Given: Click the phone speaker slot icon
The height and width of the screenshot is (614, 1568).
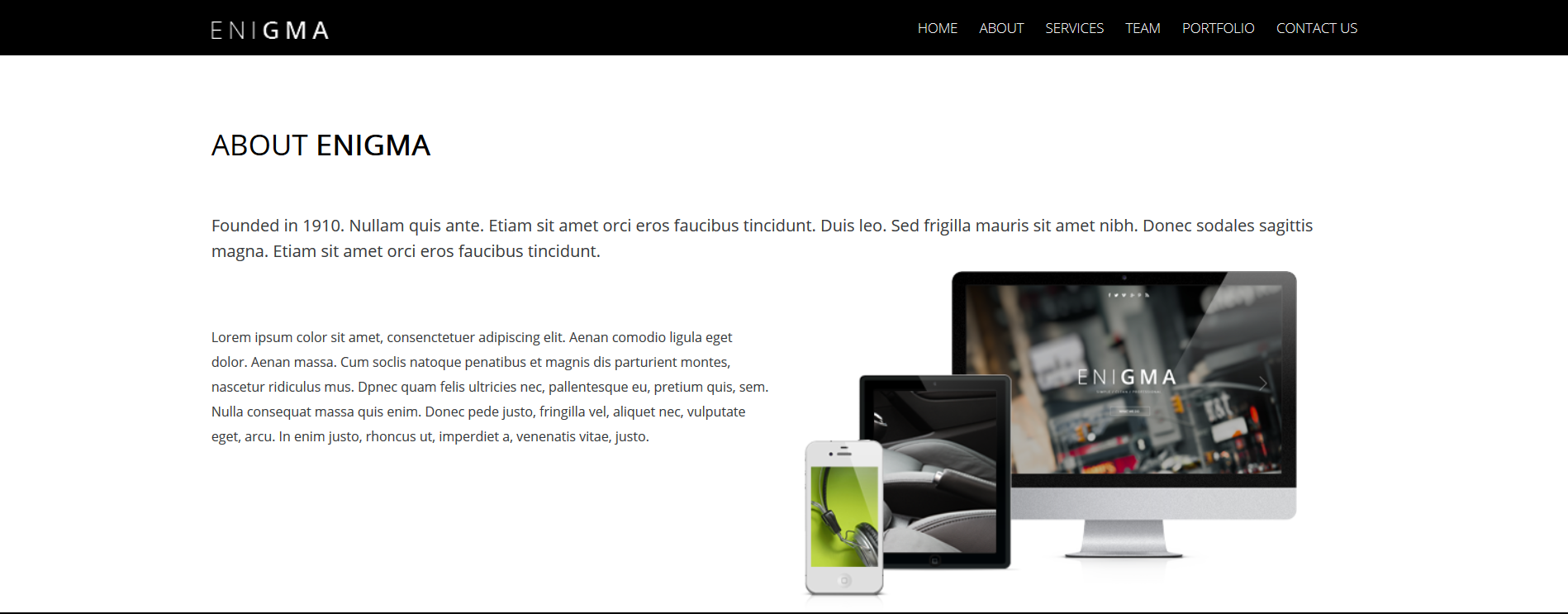Looking at the screenshot, I should 844,453.
